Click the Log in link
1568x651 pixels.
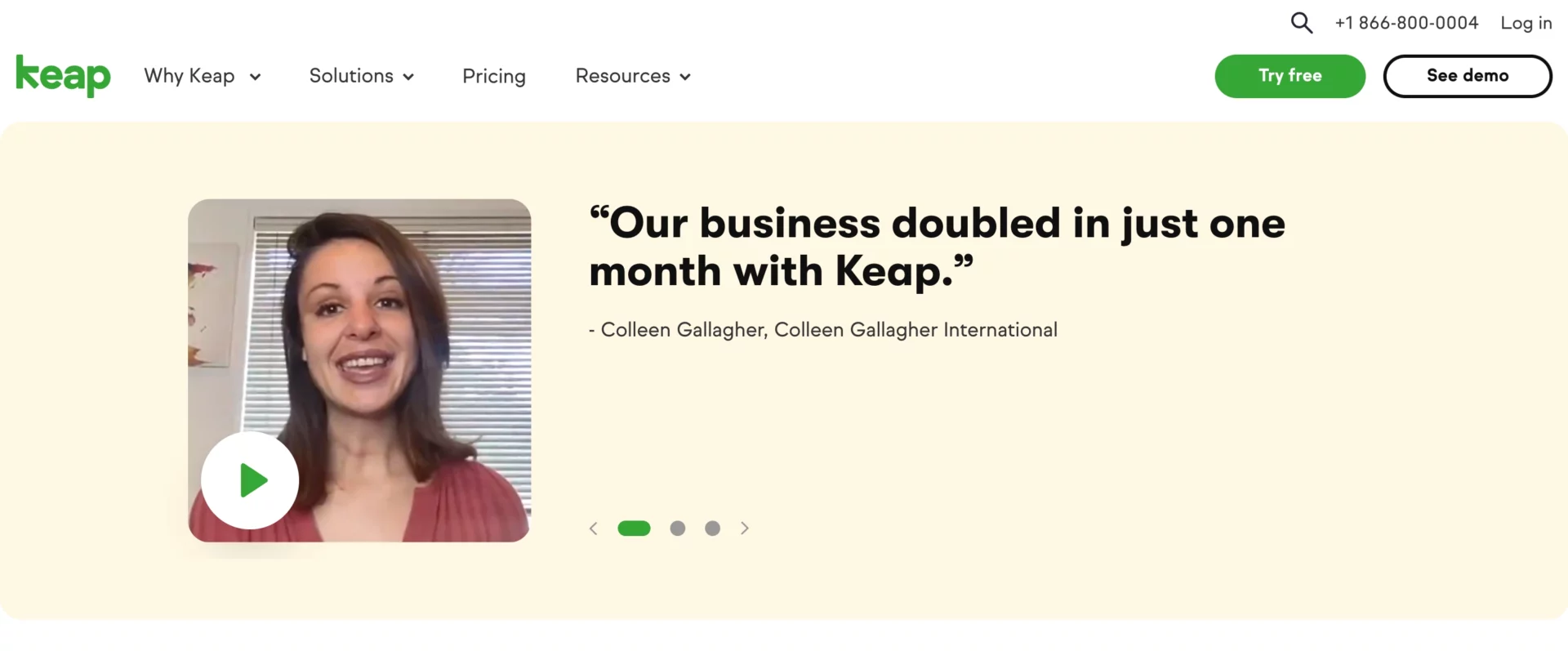[x=1526, y=23]
